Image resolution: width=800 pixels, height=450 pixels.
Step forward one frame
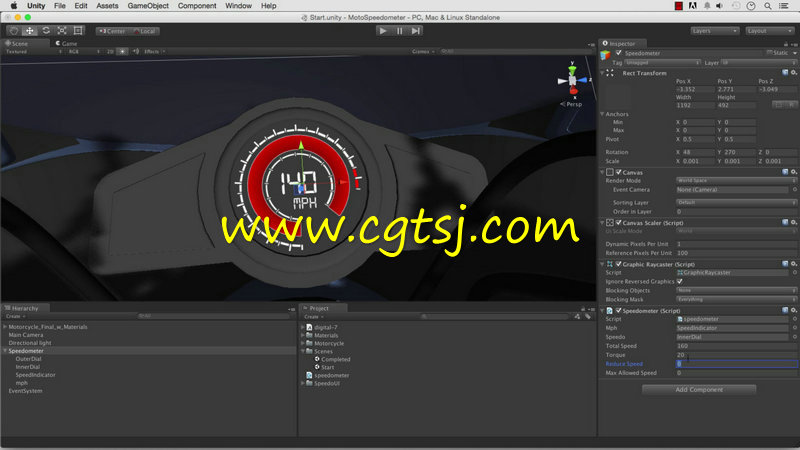(416, 31)
